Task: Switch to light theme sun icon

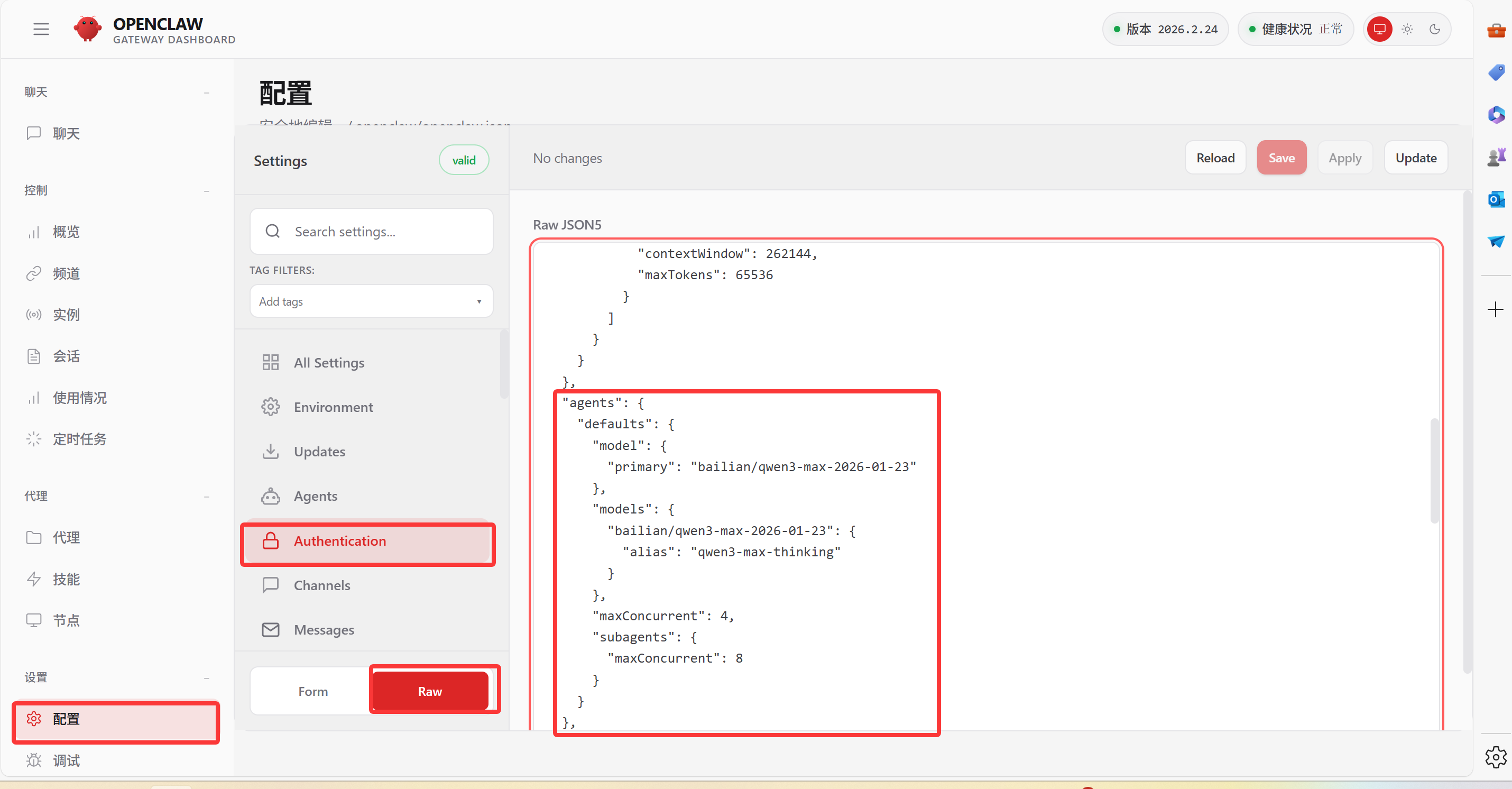Action: 1407,29
